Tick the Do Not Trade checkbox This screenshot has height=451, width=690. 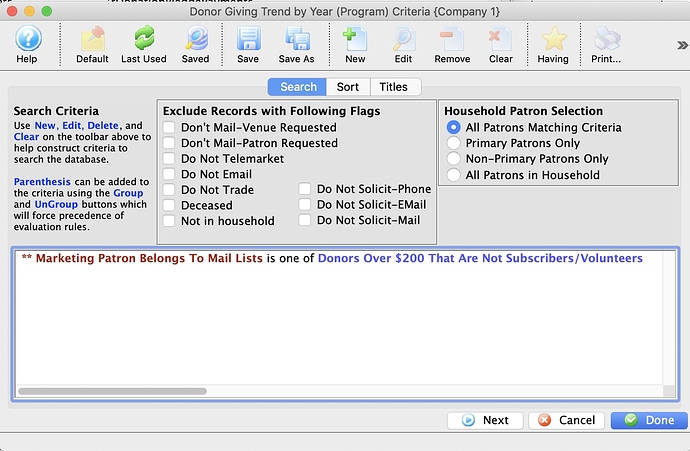169,190
